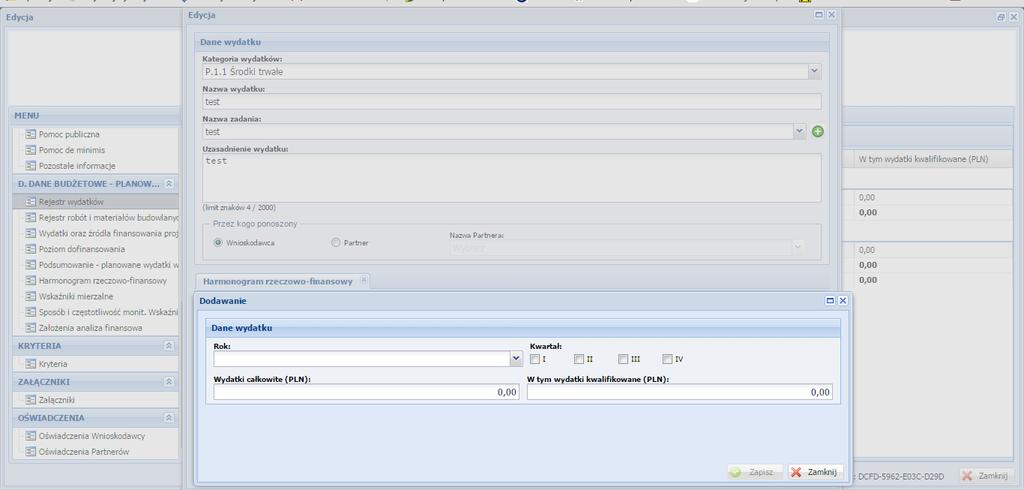Viewport: 1024px width, 490px height.
Task: Select the Partner radio button
Action: click(336, 242)
